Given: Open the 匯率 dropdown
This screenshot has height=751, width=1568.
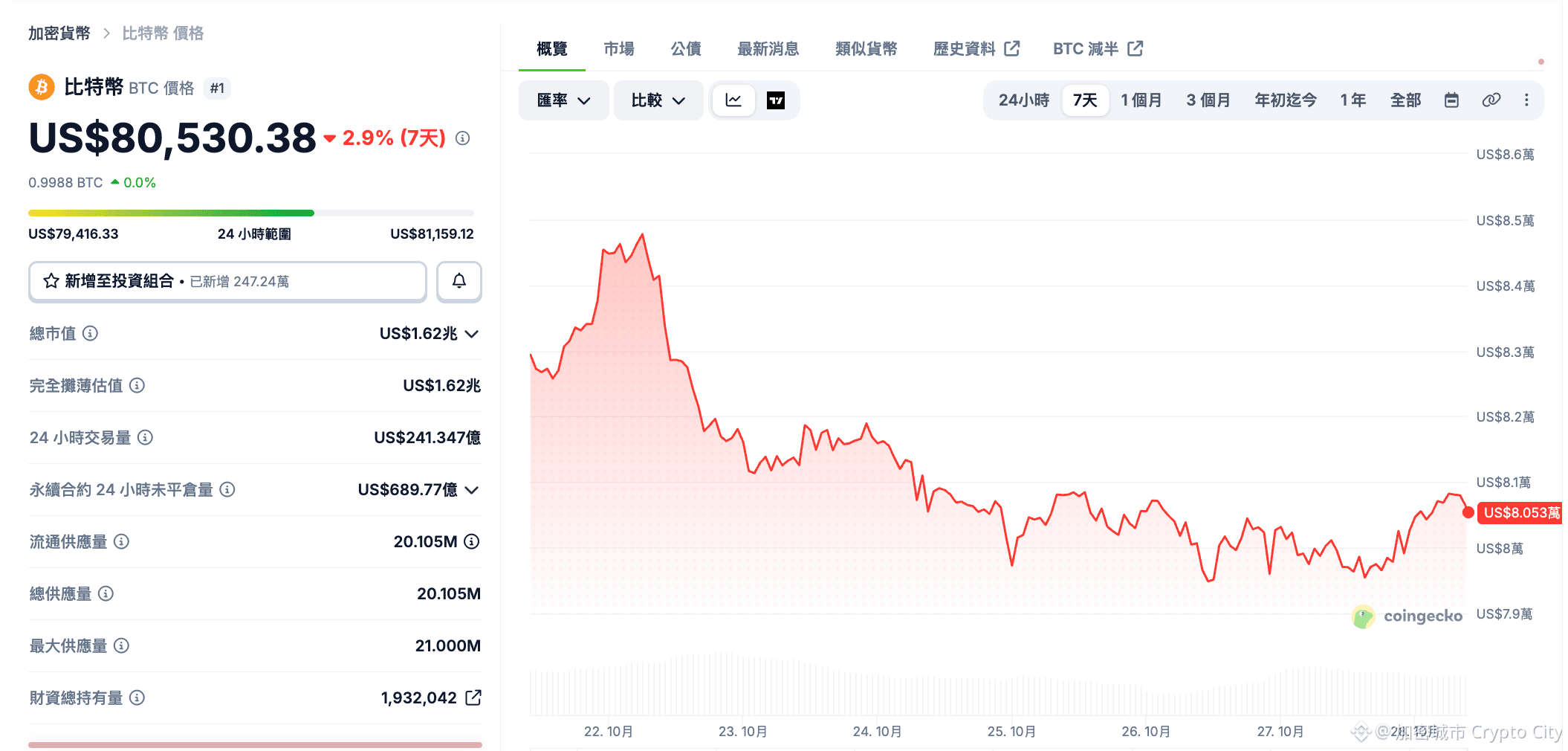Looking at the screenshot, I should pyautogui.click(x=564, y=100).
